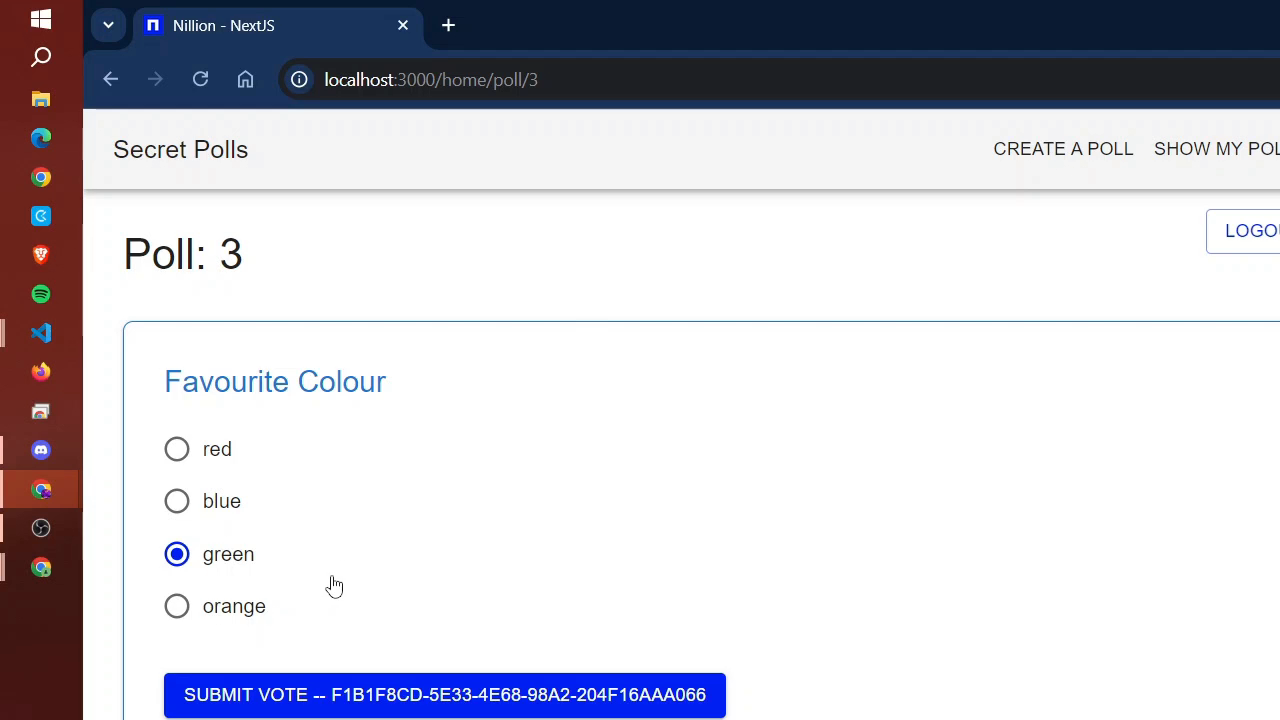Click the address bar URL

click(x=431, y=79)
